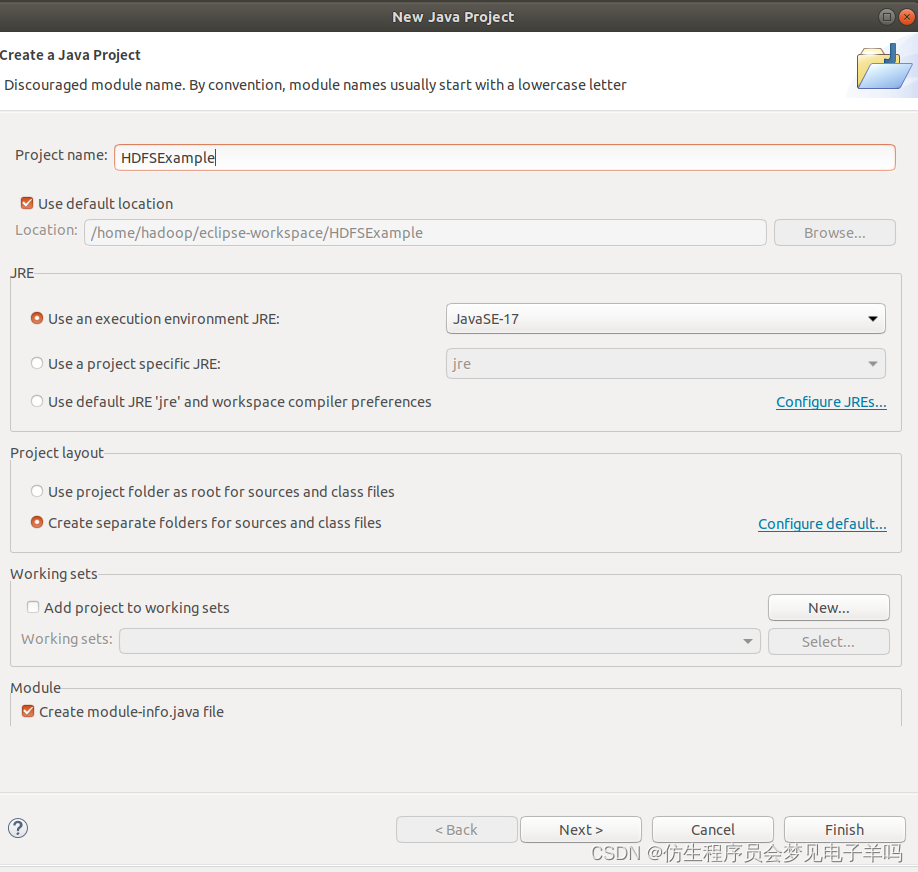Viewport: 918px width, 872px height.
Task: Open Configure JREs... link
Action: click(831, 402)
